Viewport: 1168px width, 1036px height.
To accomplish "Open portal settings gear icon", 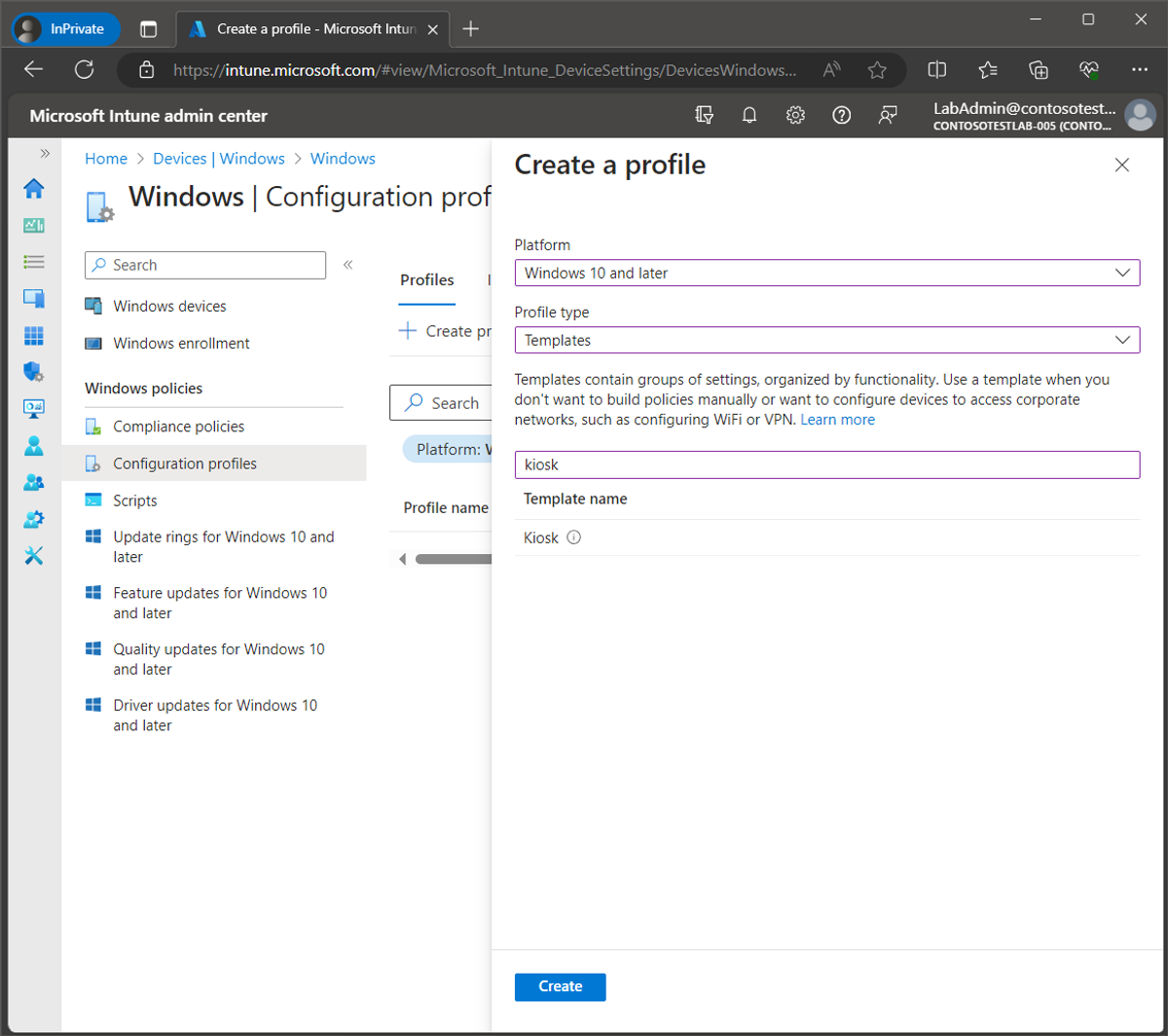I will 795,115.
